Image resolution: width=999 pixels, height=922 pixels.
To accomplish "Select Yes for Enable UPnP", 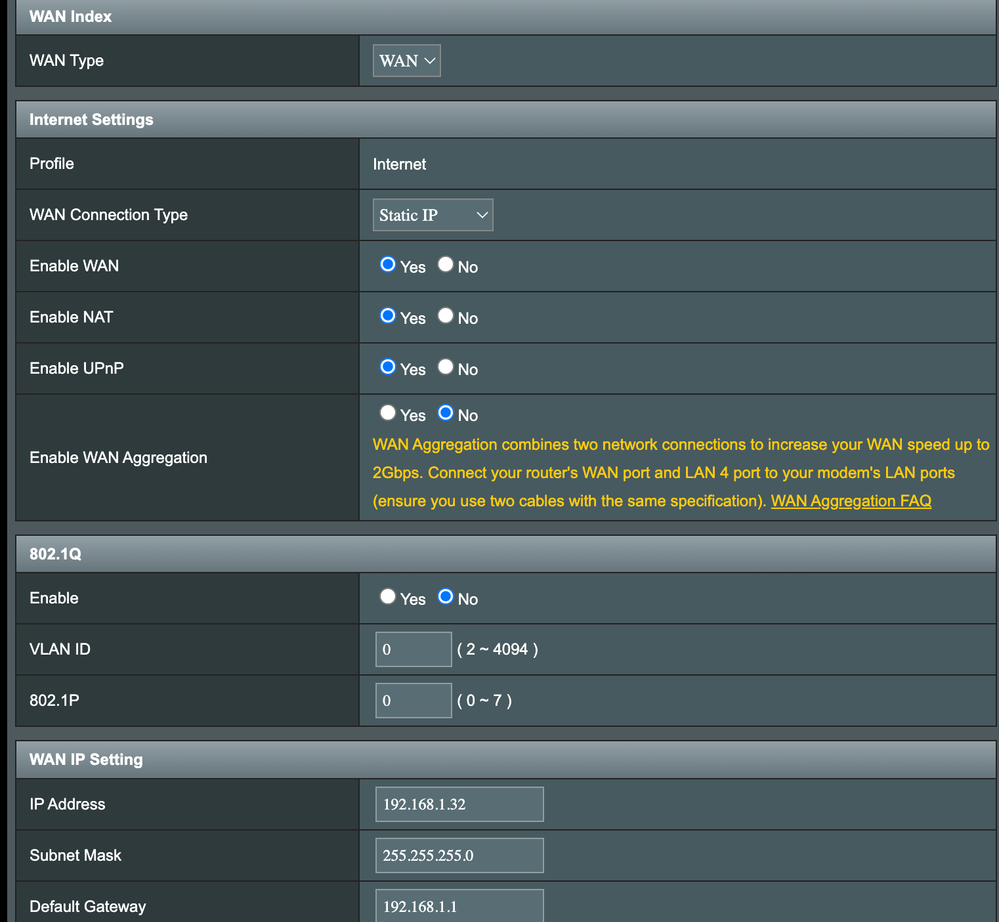I will pyautogui.click(x=387, y=367).
